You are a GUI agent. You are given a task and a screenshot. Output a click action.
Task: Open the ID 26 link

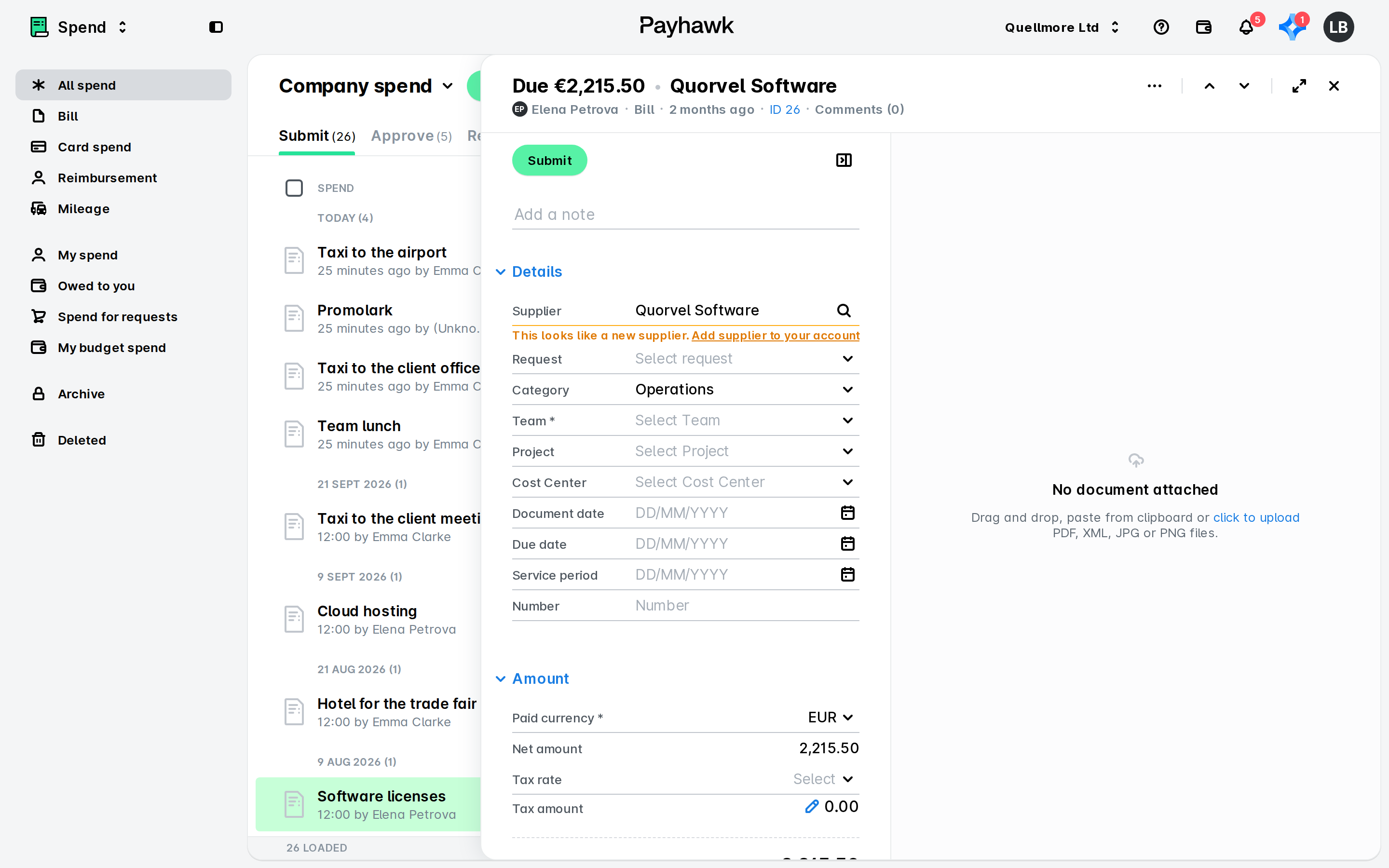point(785,109)
